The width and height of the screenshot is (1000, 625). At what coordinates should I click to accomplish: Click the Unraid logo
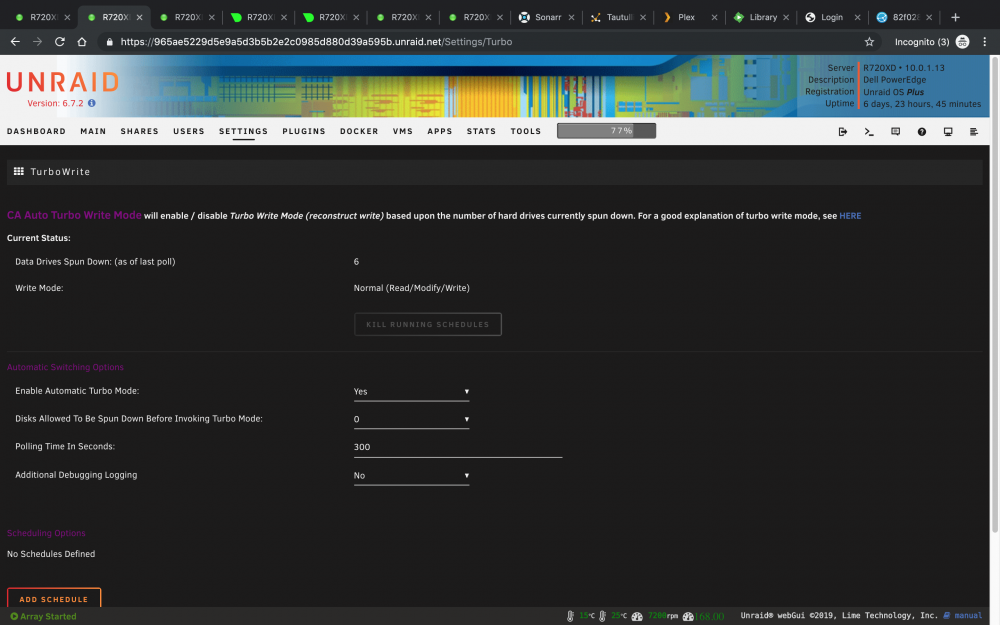pos(62,82)
